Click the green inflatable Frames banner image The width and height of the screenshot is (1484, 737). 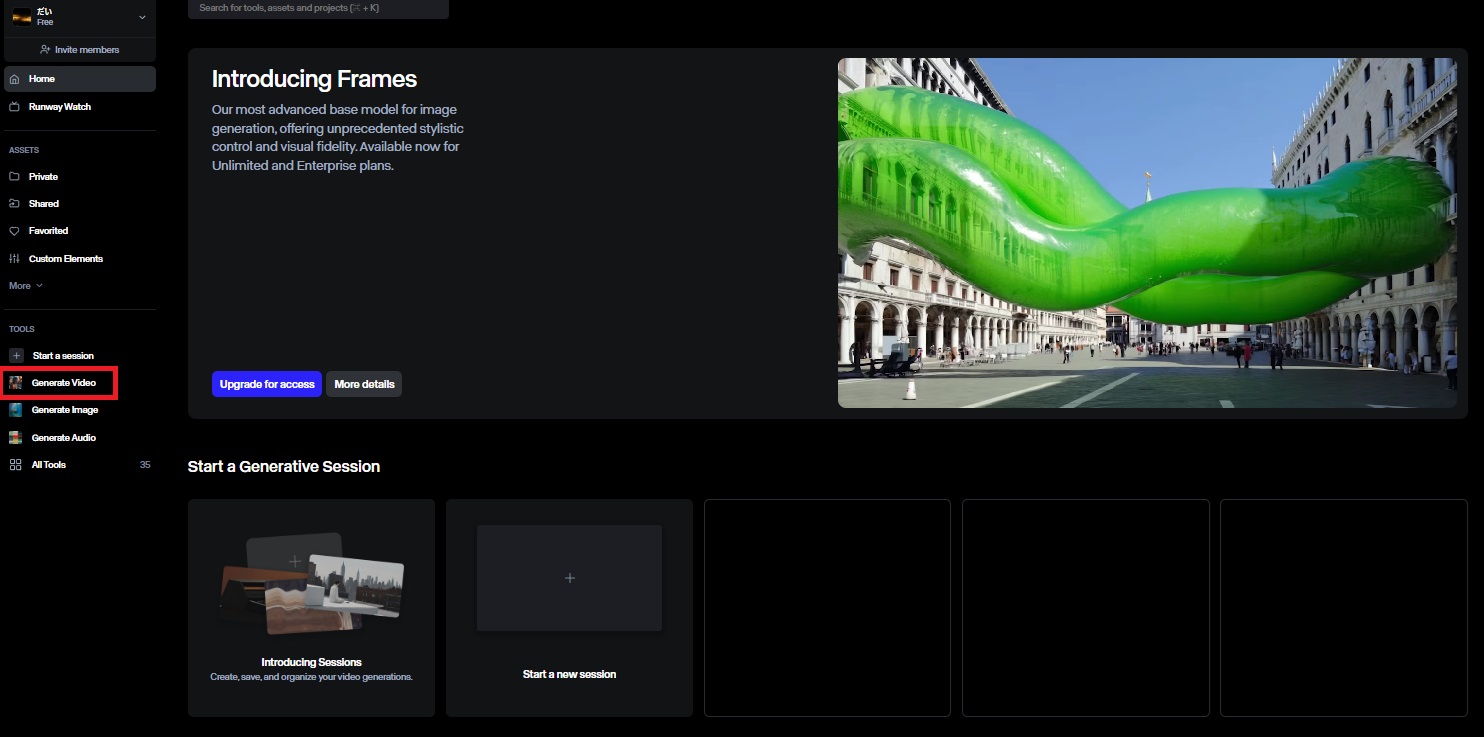[x=1147, y=233]
